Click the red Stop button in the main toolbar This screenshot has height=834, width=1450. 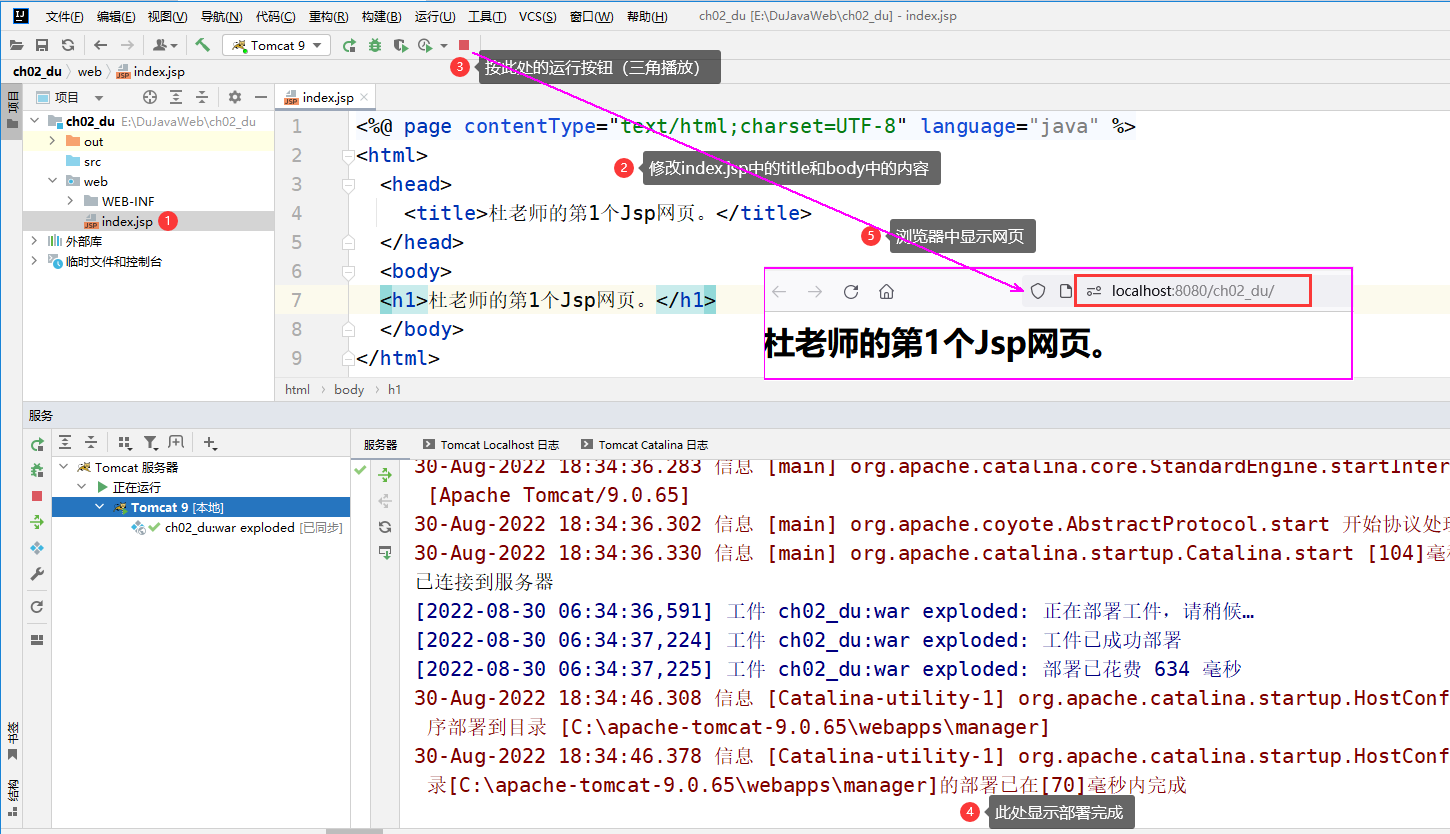click(x=463, y=45)
